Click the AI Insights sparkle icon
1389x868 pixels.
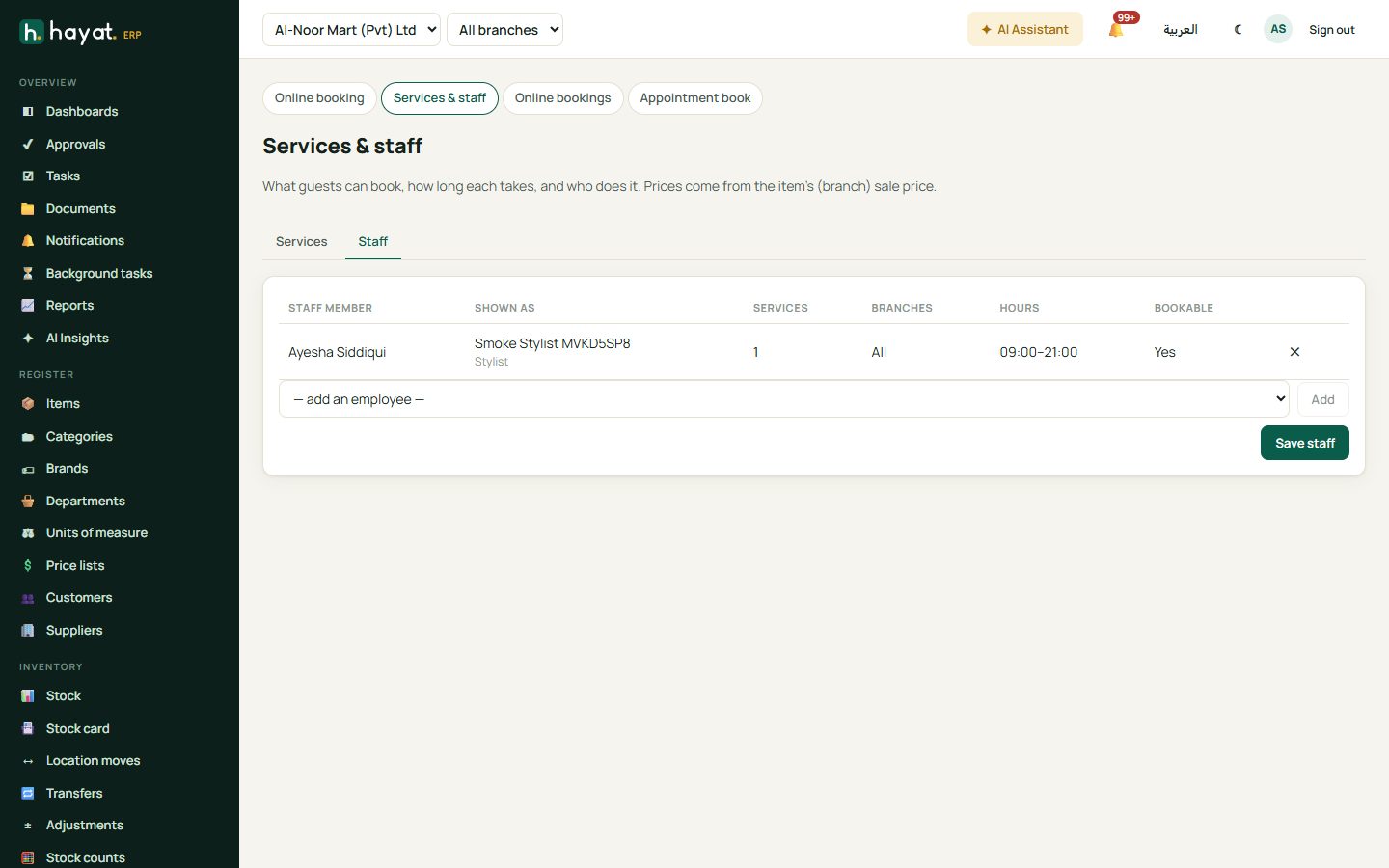[x=28, y=339]
